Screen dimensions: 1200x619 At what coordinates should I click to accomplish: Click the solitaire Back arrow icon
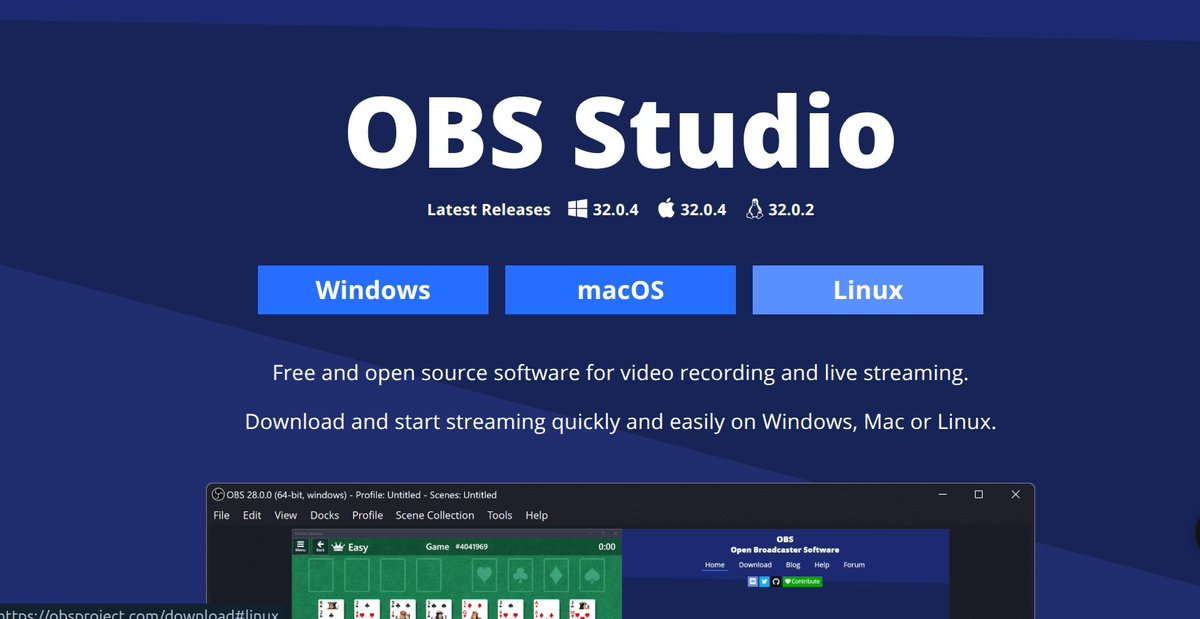pos(320,546)
